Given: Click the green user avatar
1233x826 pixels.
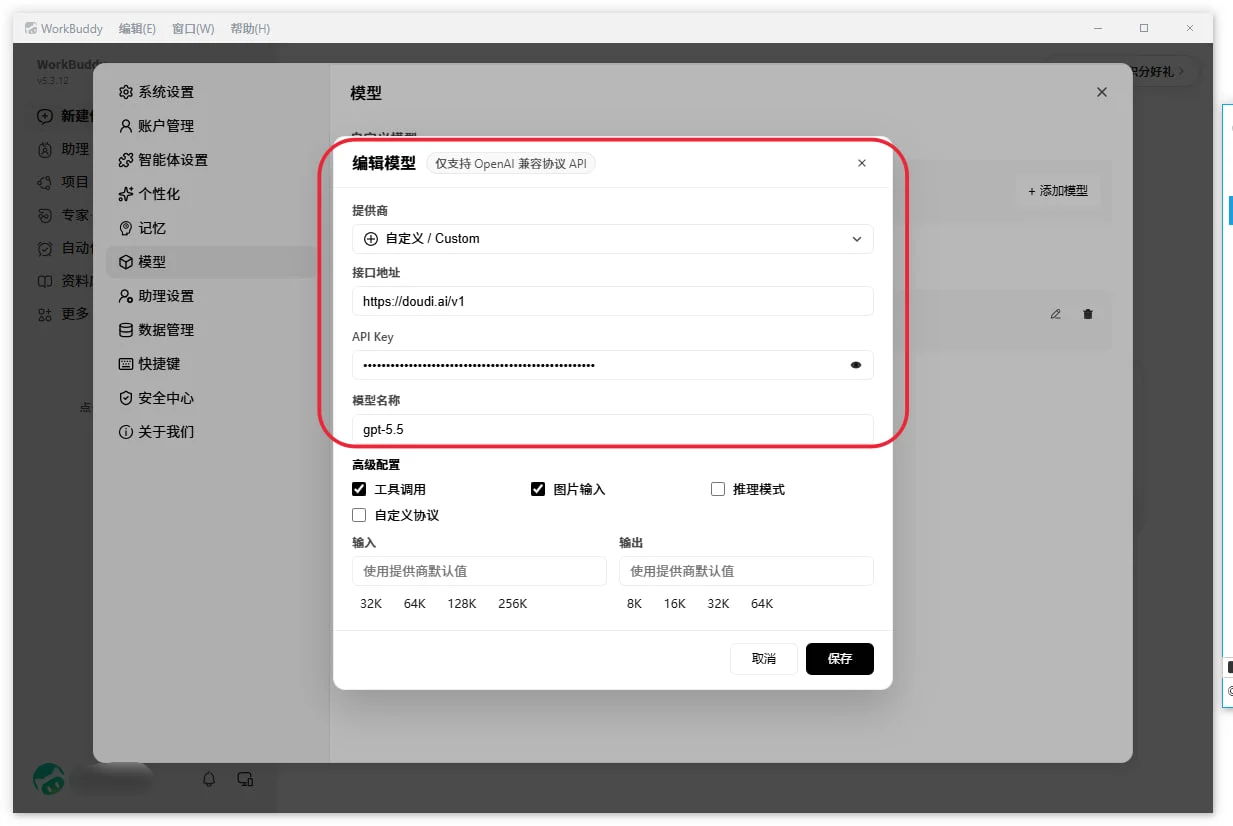Looking at the screenshot, I should tap(49, 778).
